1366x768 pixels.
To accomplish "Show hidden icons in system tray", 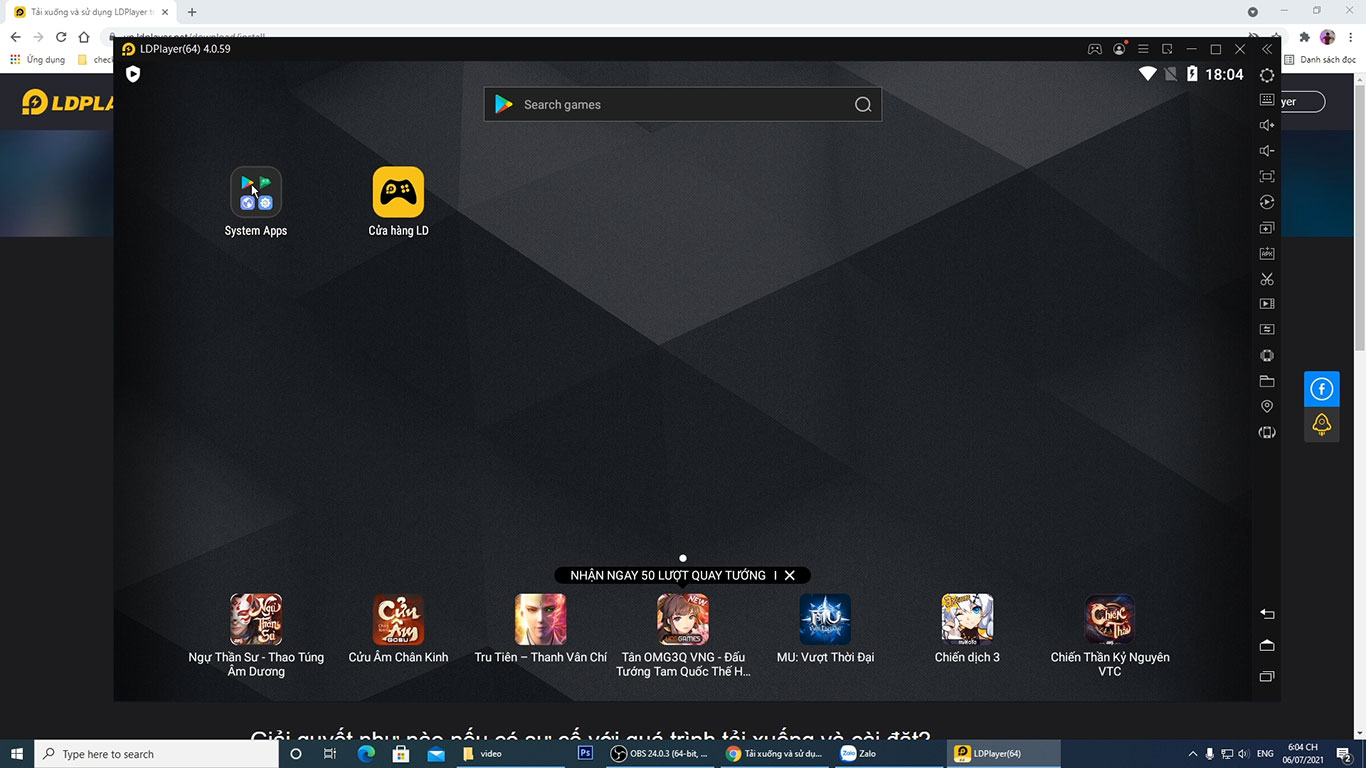I will tap(1192, 754).
